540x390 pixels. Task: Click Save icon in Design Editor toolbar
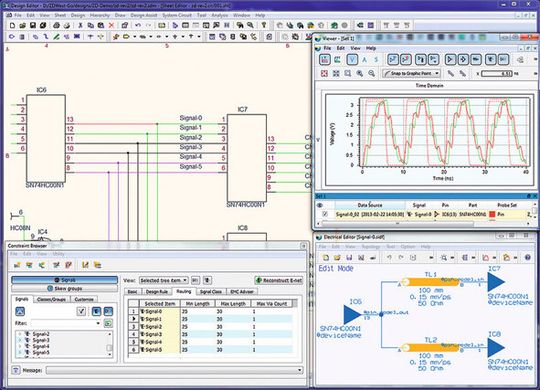tap(33, 25)
